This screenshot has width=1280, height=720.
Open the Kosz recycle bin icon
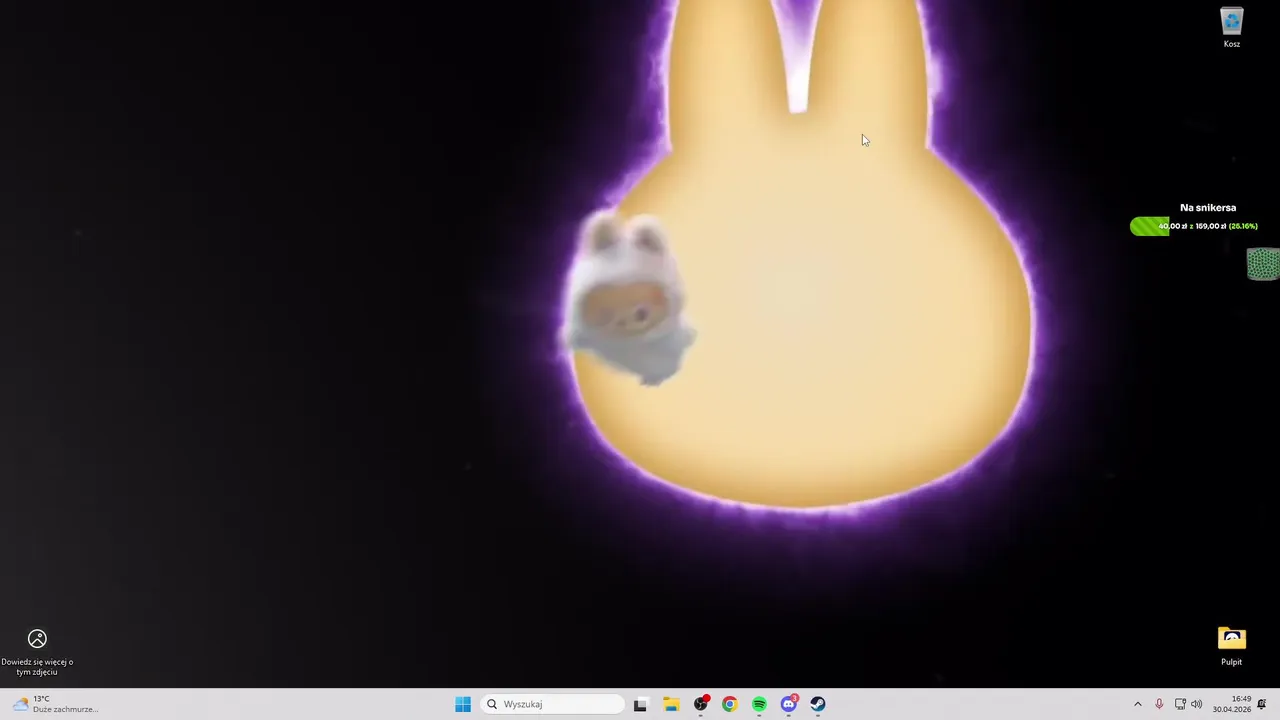1231,27
